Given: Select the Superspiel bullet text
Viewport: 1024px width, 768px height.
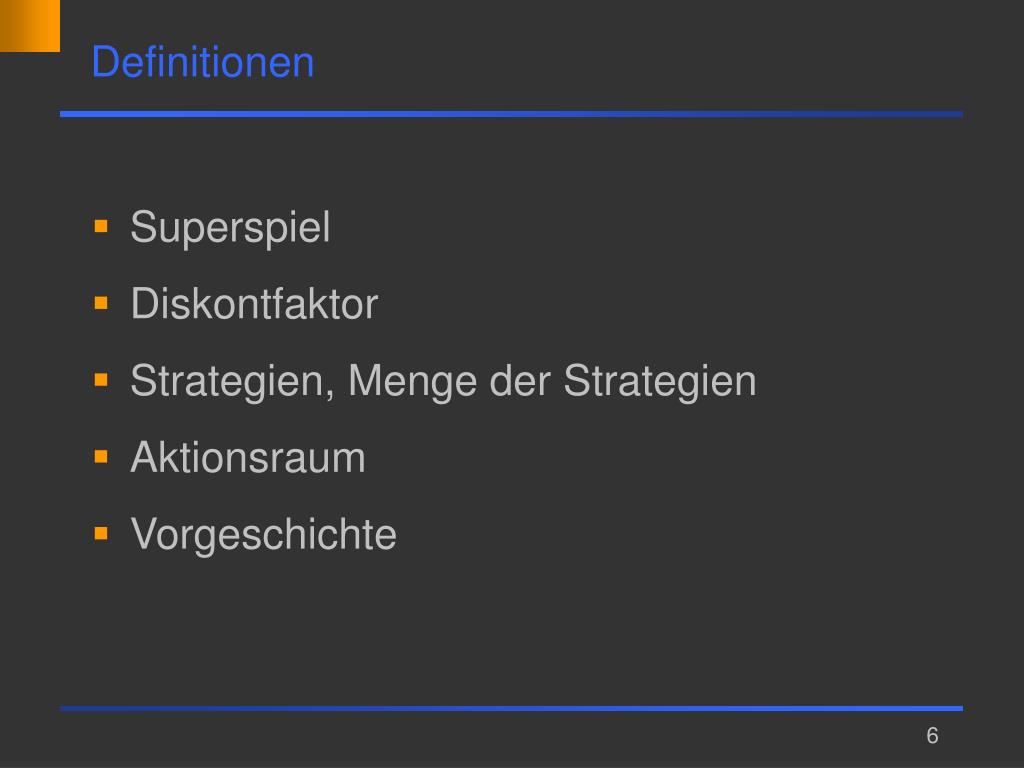Looking at the screenshot, I should click(x=230, y=228).
